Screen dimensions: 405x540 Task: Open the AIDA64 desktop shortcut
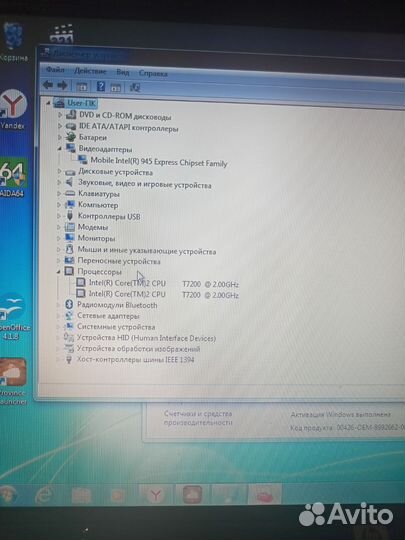[x=12, y=178]
